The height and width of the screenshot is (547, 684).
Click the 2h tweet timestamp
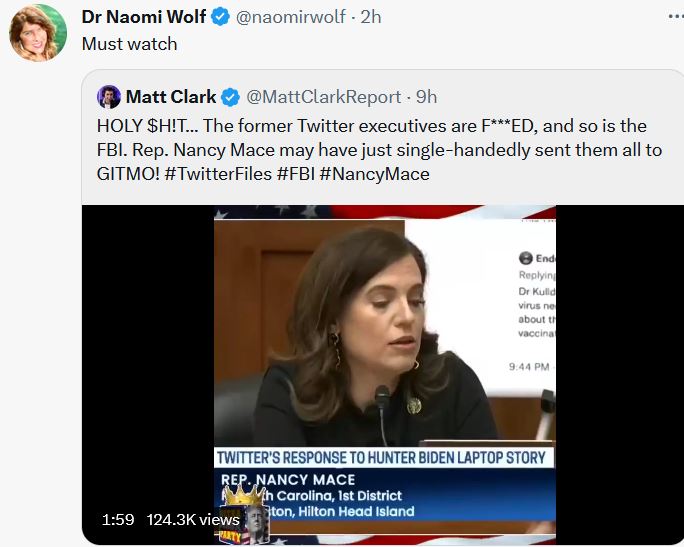[369, 17]
